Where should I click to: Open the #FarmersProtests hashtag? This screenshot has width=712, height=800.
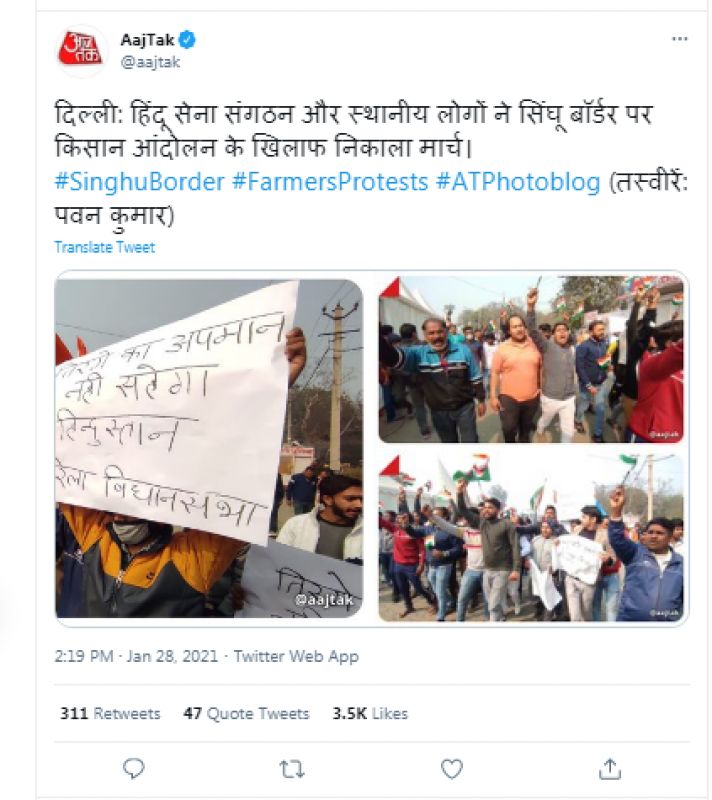click(330, 182)
